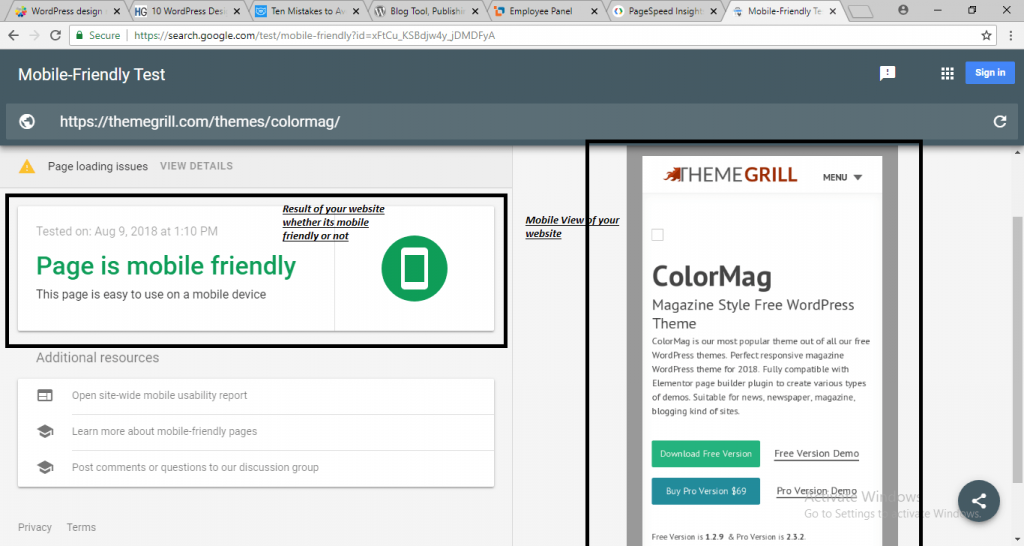The width and height of the screenshot is (1024, 546).
Task: Click scrollbar down arrow at bottom
Action: pyautogui.click(x=1017, y=540)
